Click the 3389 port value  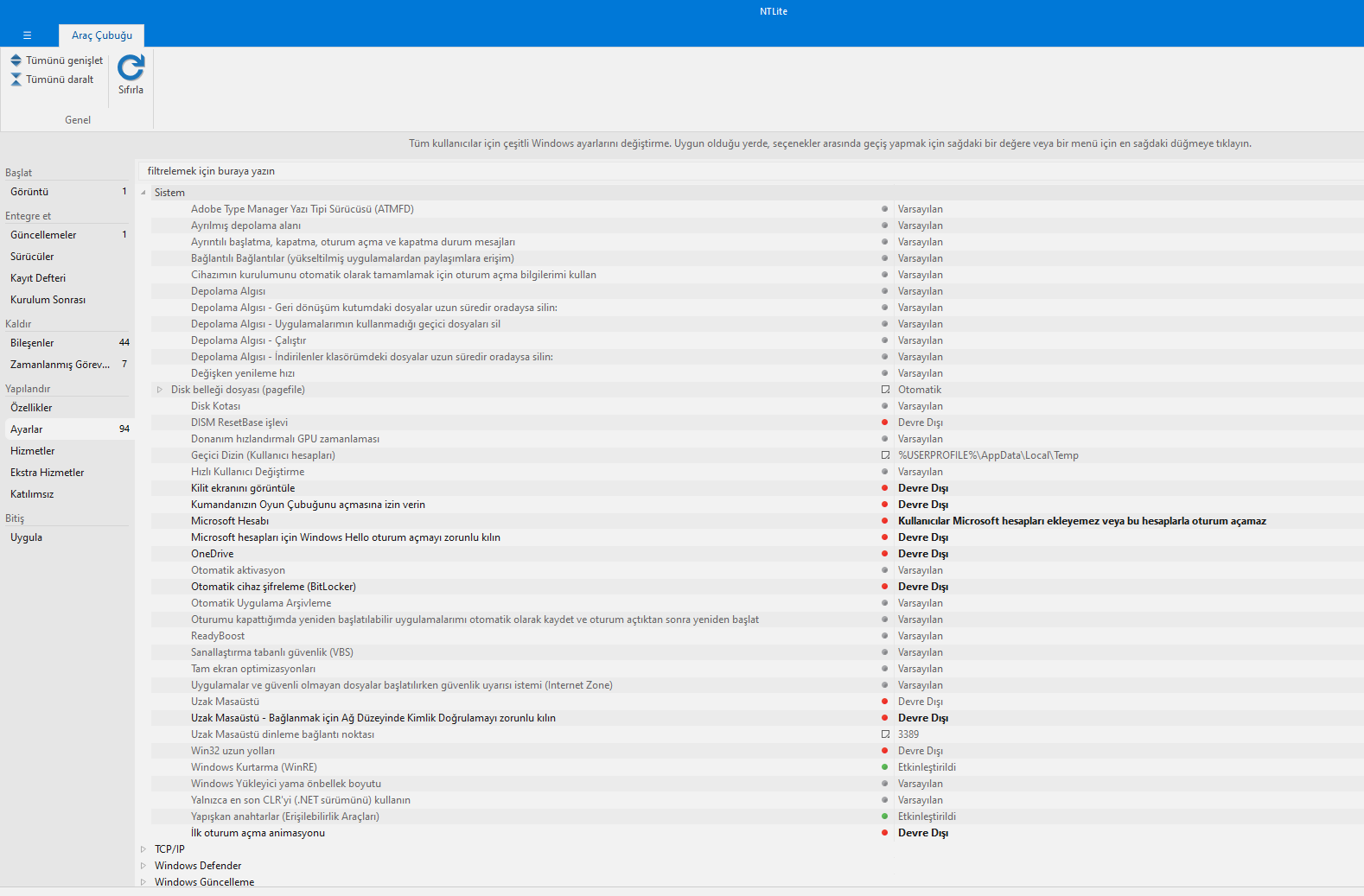[908, 734]
